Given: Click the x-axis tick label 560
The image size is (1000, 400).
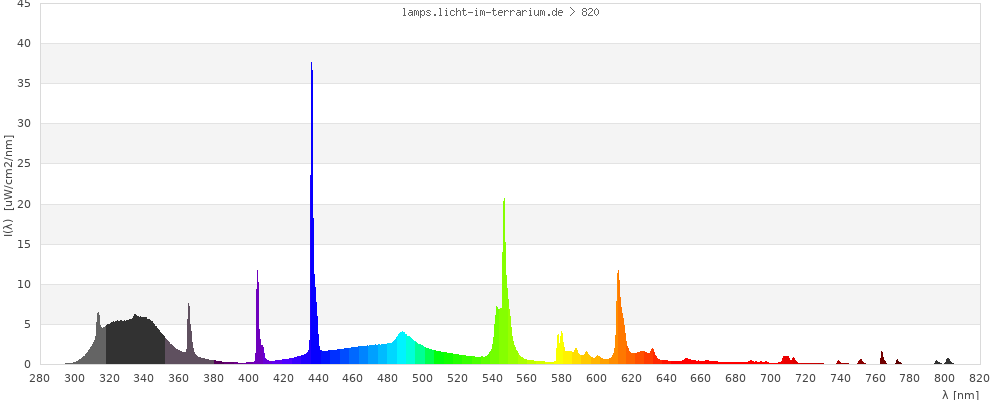Looking at the screenshot, I should click(x=527, y=378).
